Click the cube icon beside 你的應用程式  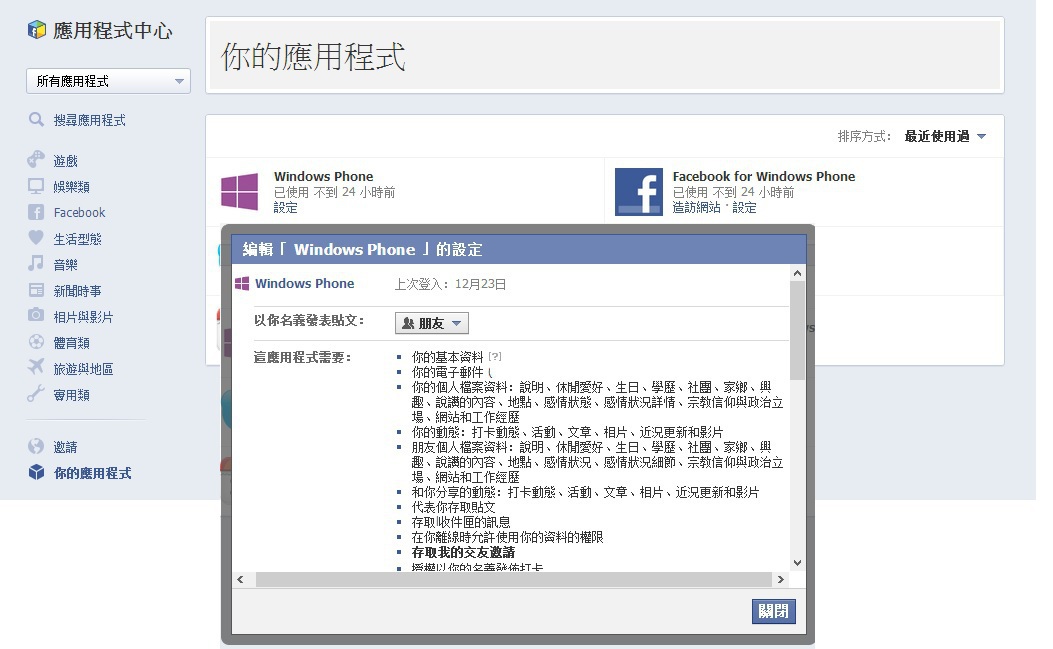[x=36, y=472]
